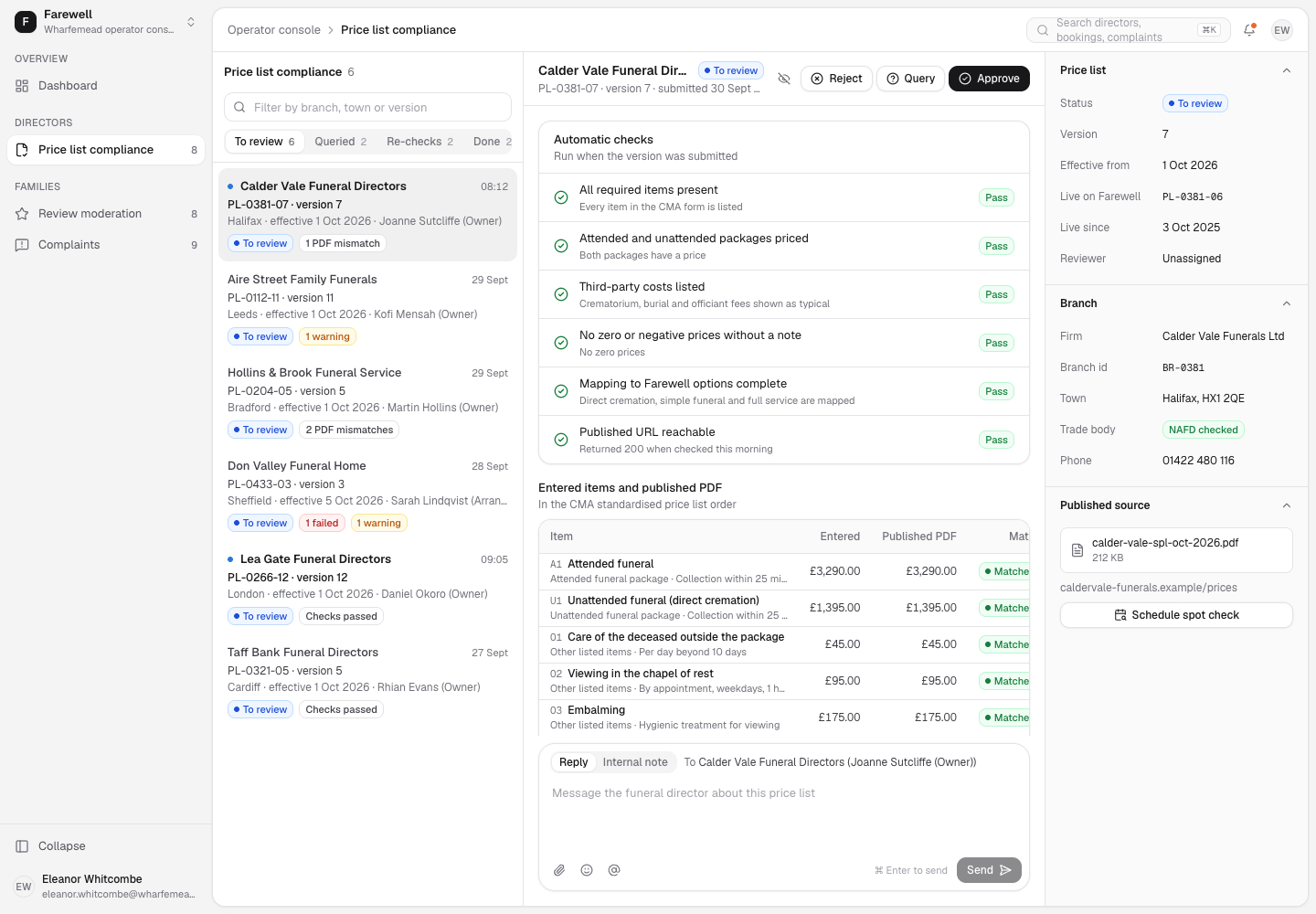Click the Published URL reachable check icon
The width and height of the screenshot is (1316, 914).
click(561, 440)
